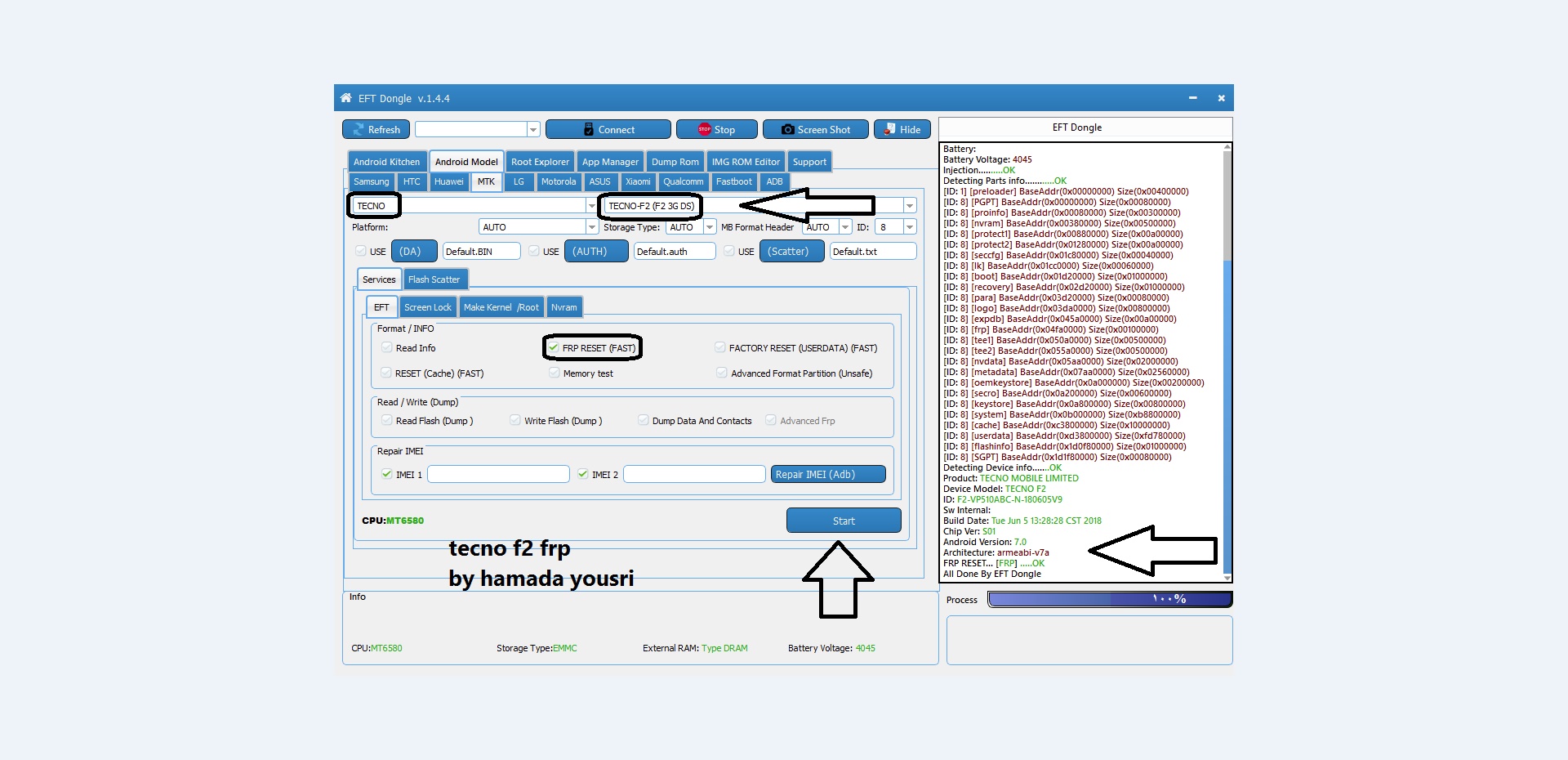The width and height of the screenshot is (1568, 760).
Task: Switch to the Qualcomm tab
Action: click(x=684, y=181)
